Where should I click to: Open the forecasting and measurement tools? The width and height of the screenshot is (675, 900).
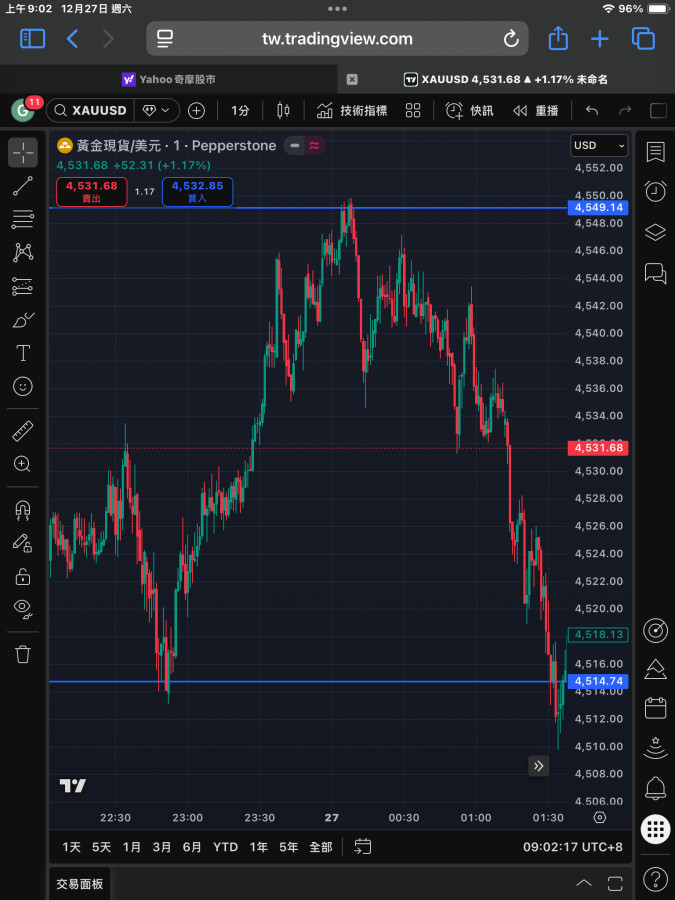coord(23,286)
